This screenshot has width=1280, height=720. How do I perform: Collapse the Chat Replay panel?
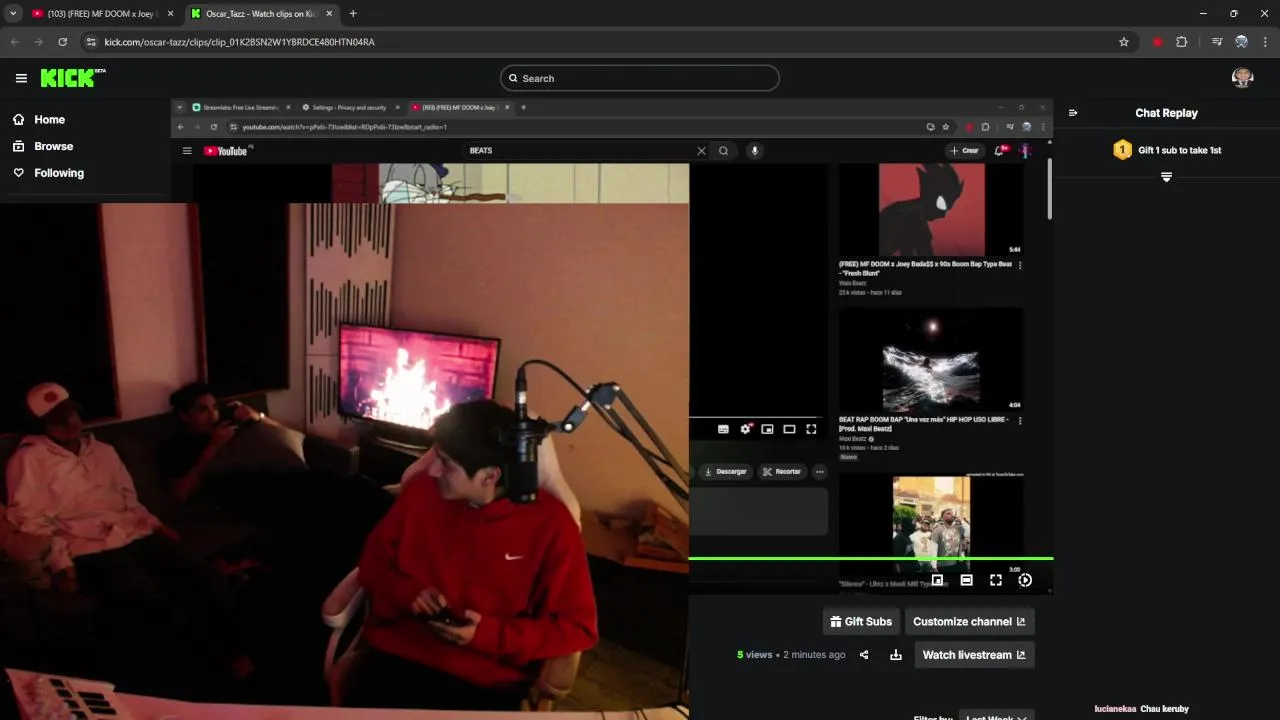point(1073,113)
